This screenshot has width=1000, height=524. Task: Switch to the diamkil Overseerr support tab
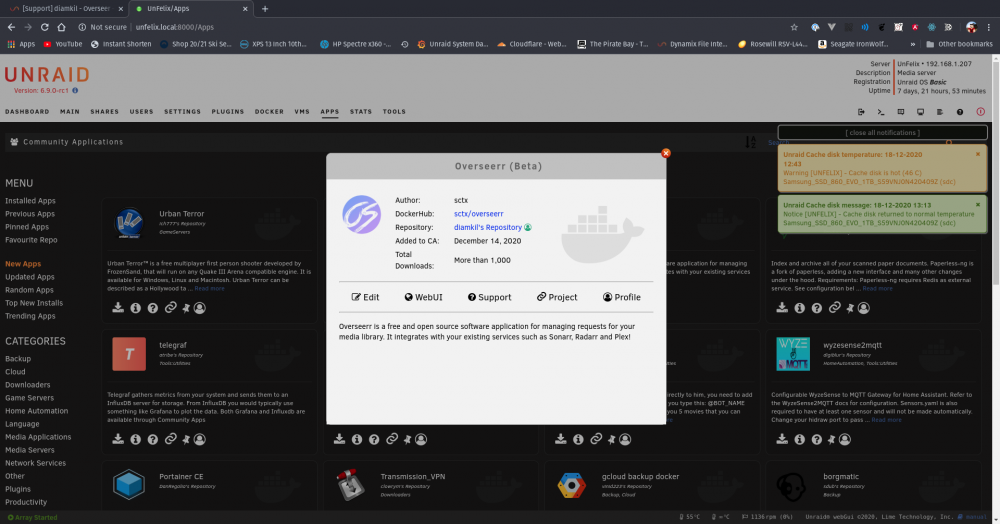coord(66,9)
